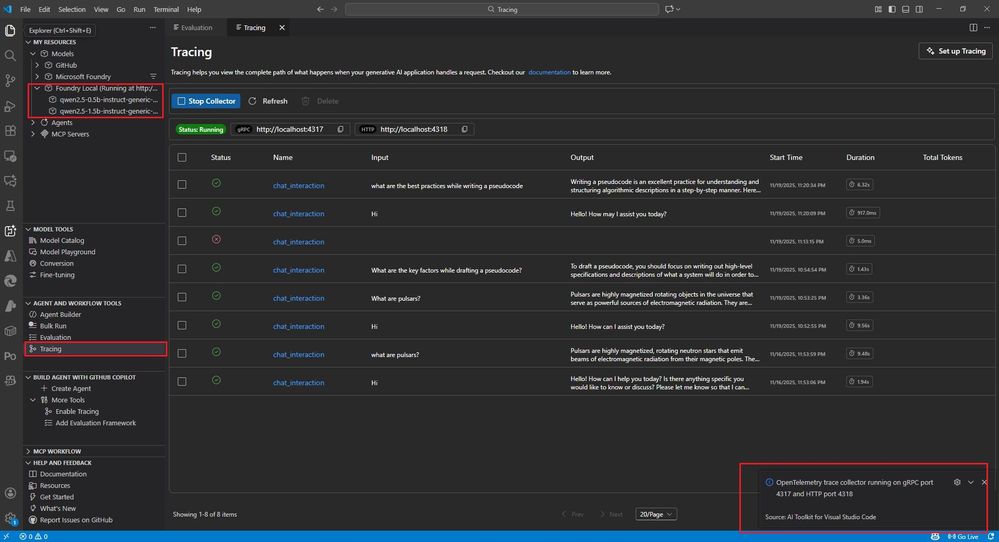Image resolution: width=999 pixels, height=542 pixels.
Task: Click the split editor layout icon
Action: point(974,28)
